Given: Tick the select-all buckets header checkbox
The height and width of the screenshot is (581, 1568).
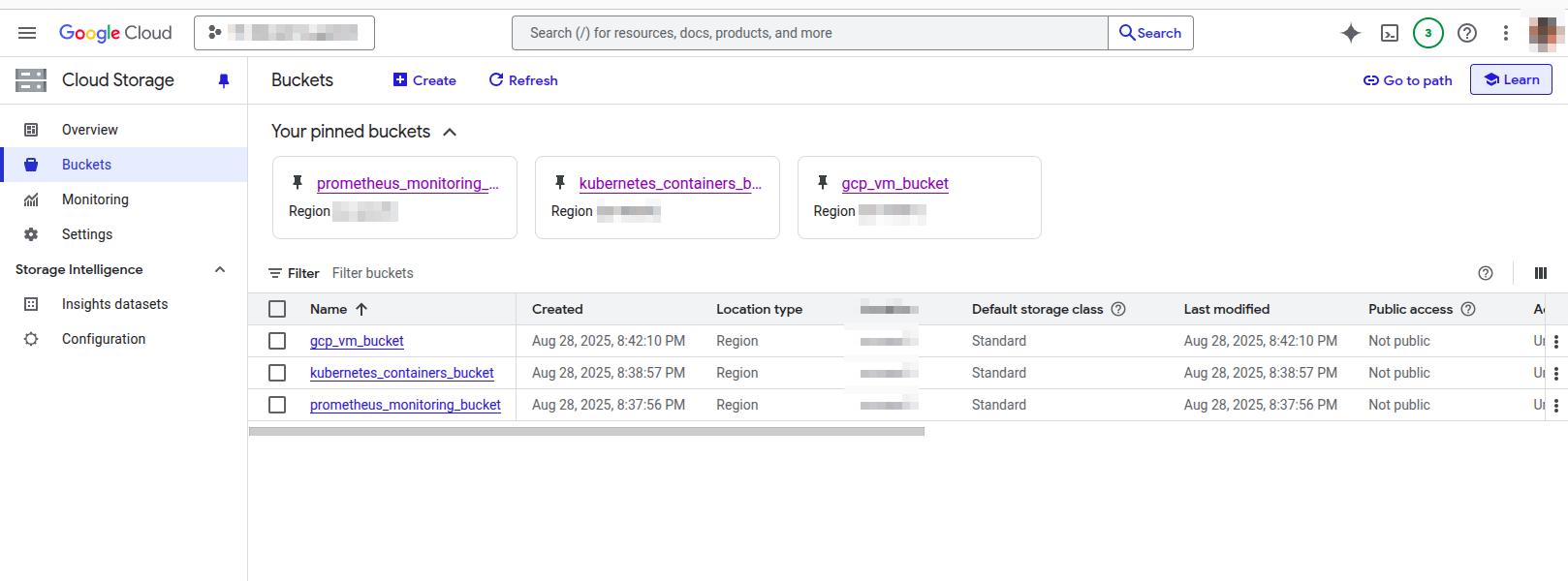Looking at the screenshot, I should (x=277, y=309).
